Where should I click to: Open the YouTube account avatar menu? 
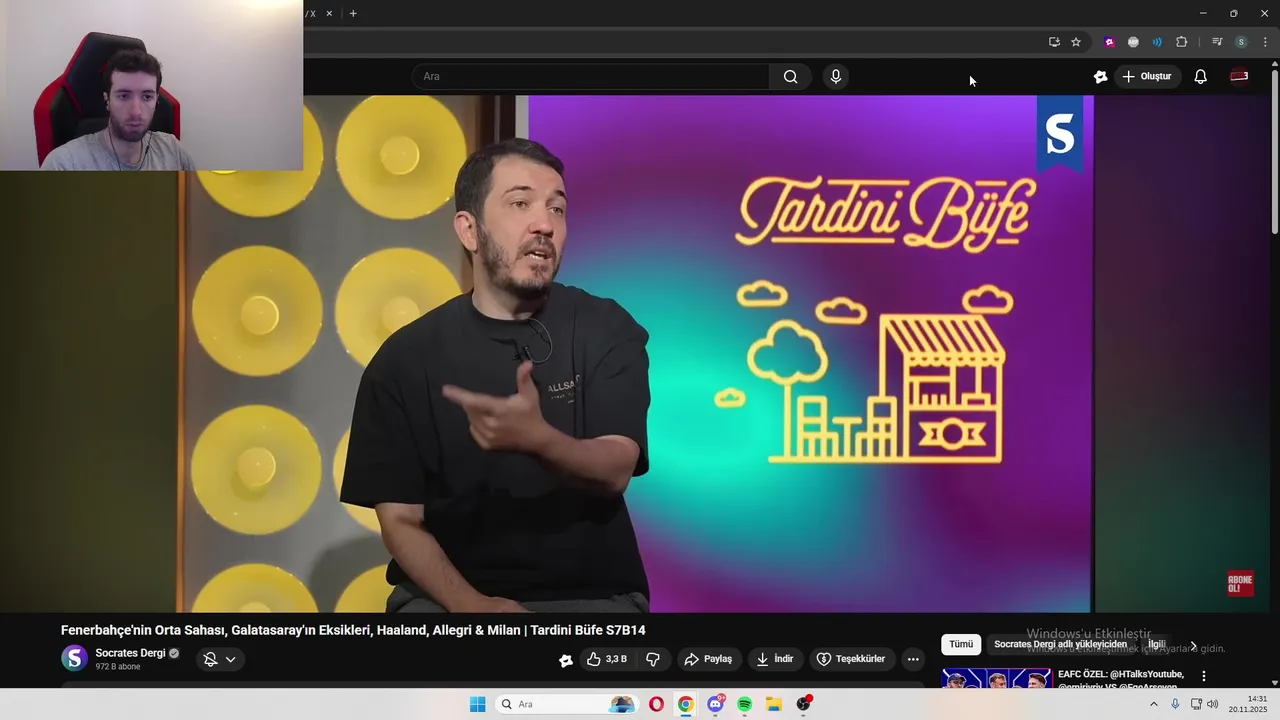[x=1239, y=77]
